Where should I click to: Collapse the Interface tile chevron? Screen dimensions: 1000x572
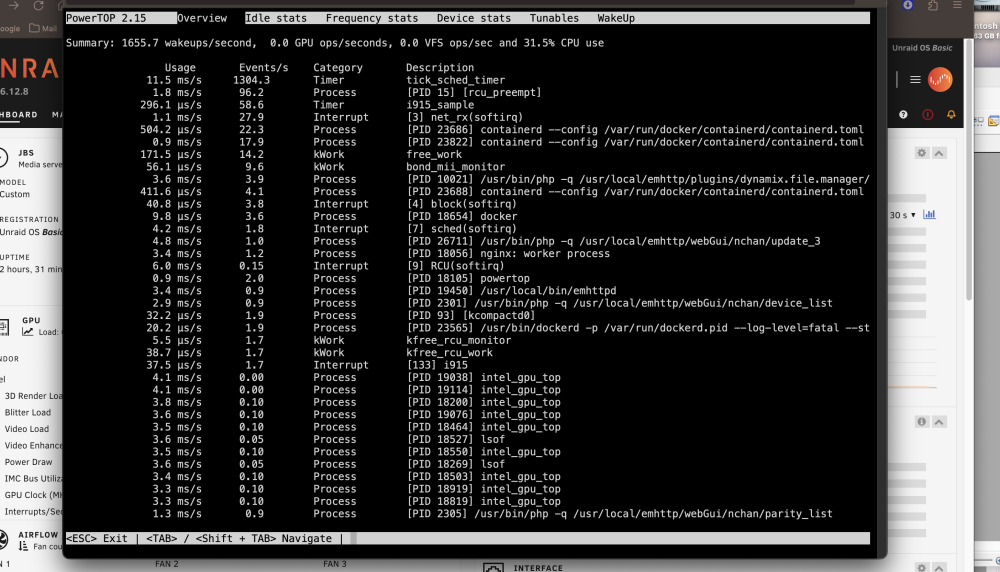tap(939, 567)
